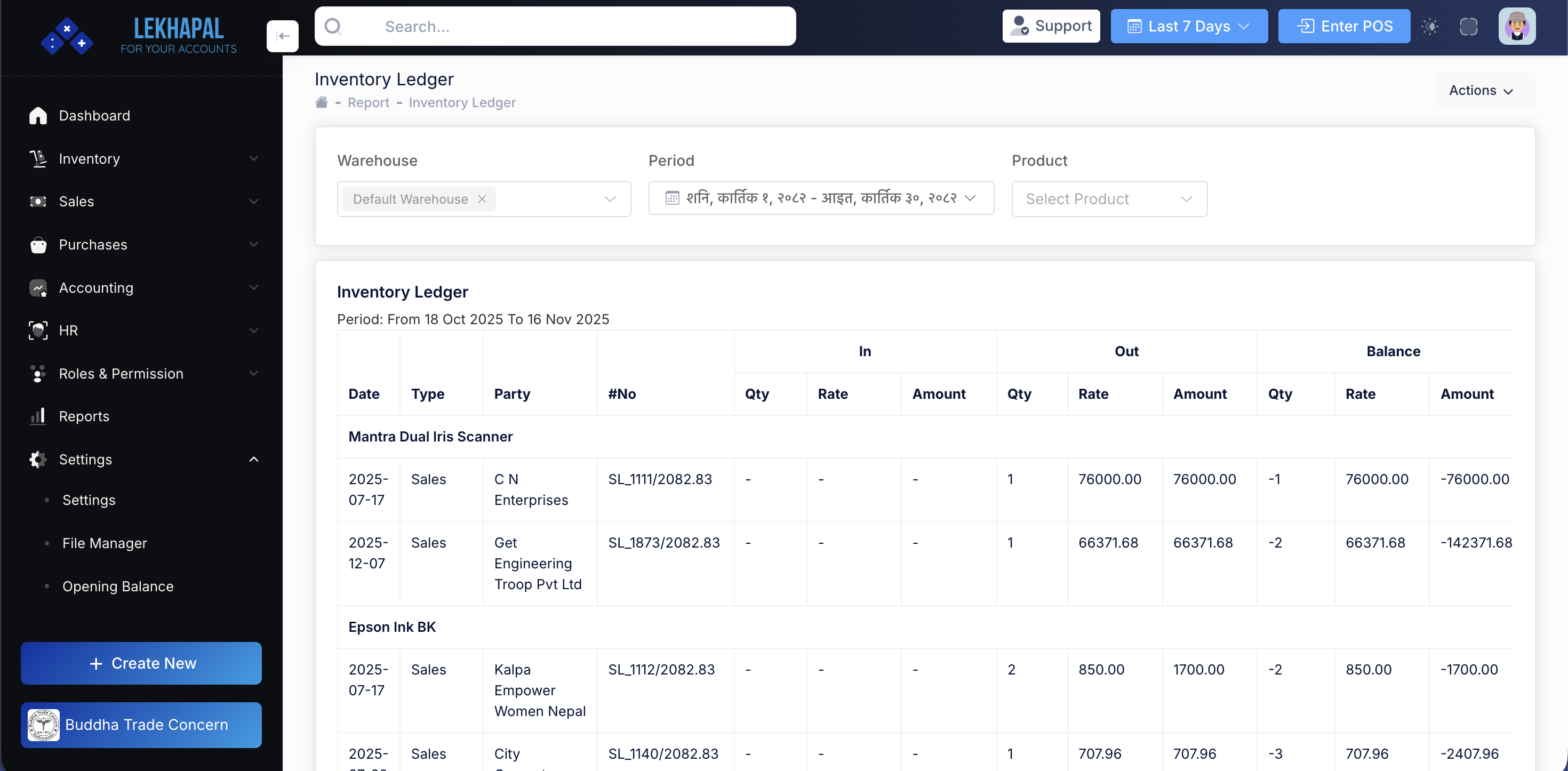Click the home icon in breadcrumb
The width and height of the screenshot is (1568, 771).
pos(322,102)
